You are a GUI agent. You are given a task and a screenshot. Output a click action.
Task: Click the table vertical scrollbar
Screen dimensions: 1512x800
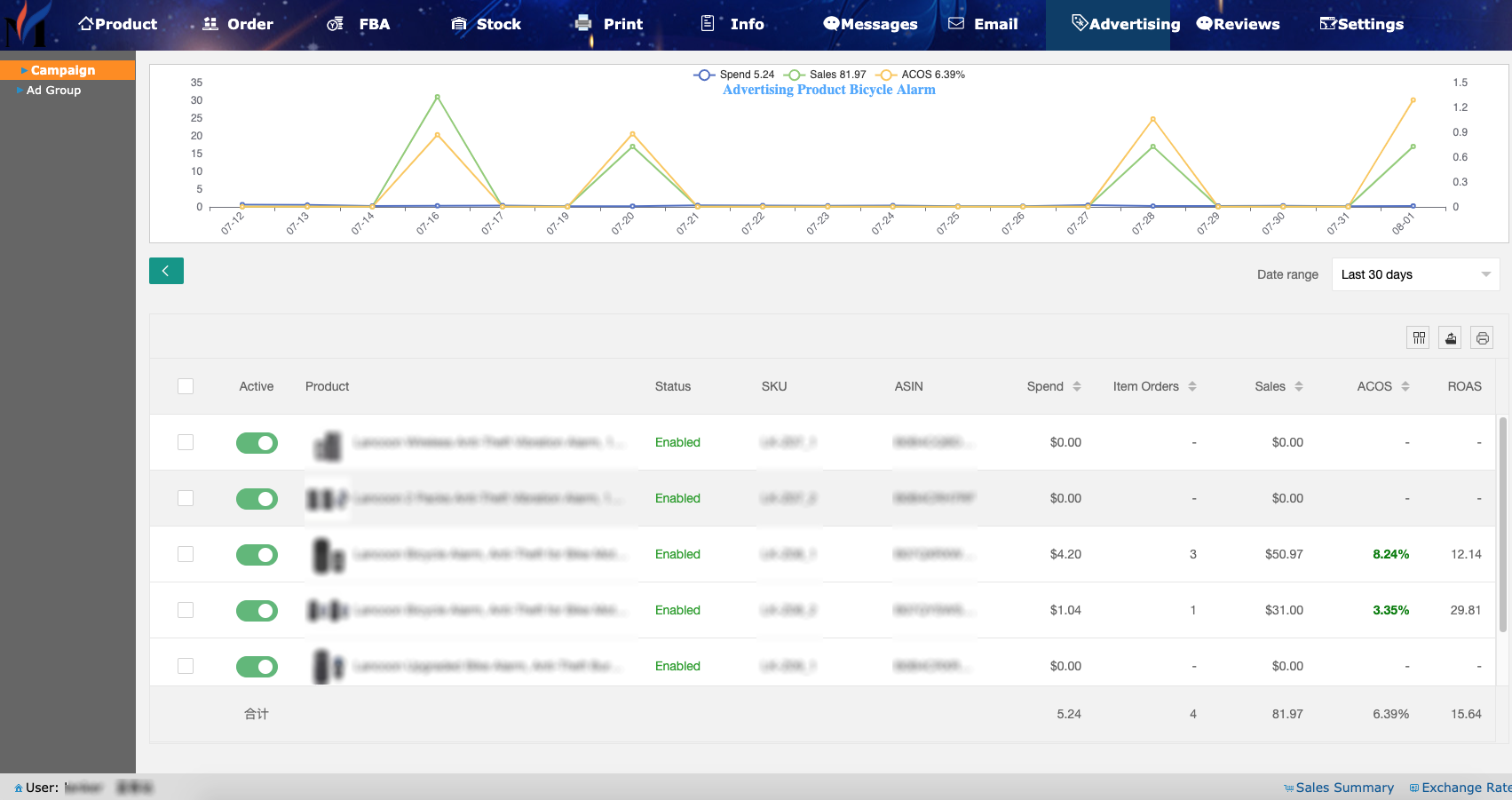click(1502, 524)
